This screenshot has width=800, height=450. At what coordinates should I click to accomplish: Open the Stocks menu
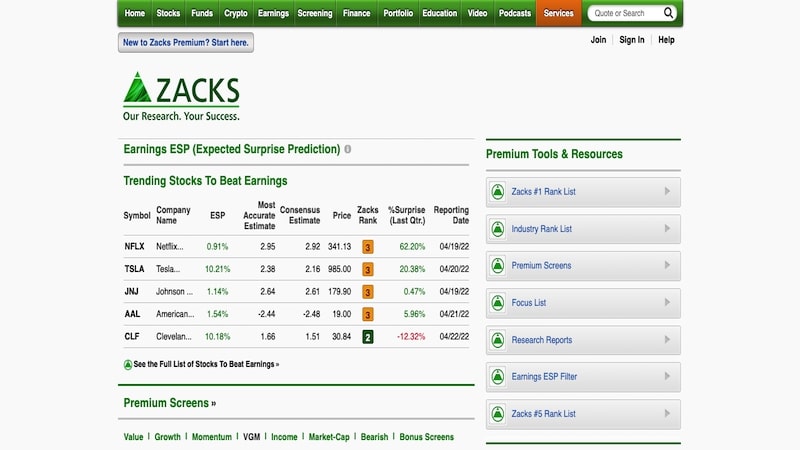(168, 13)
